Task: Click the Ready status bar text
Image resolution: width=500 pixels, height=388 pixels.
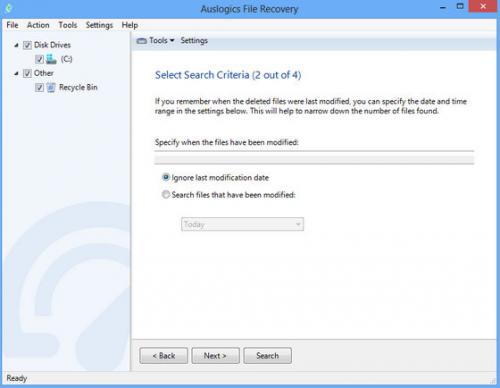Action: point(17,378)
